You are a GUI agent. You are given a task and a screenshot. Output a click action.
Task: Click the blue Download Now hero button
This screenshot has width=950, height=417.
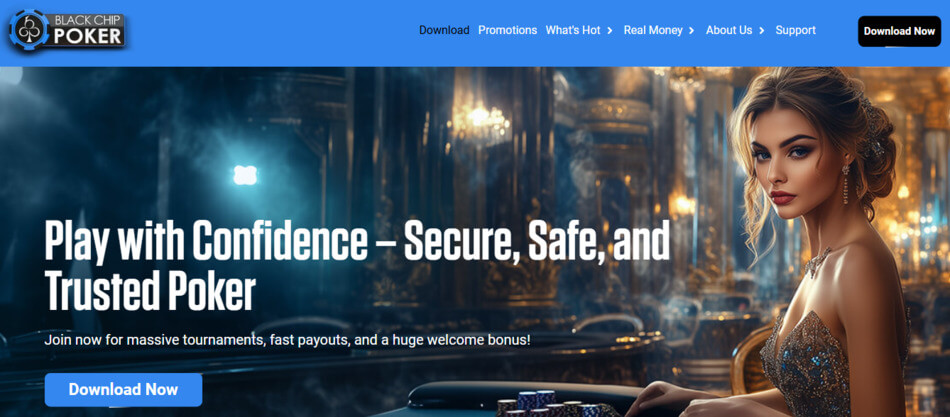pyautogui.click(x=124, y=390)
